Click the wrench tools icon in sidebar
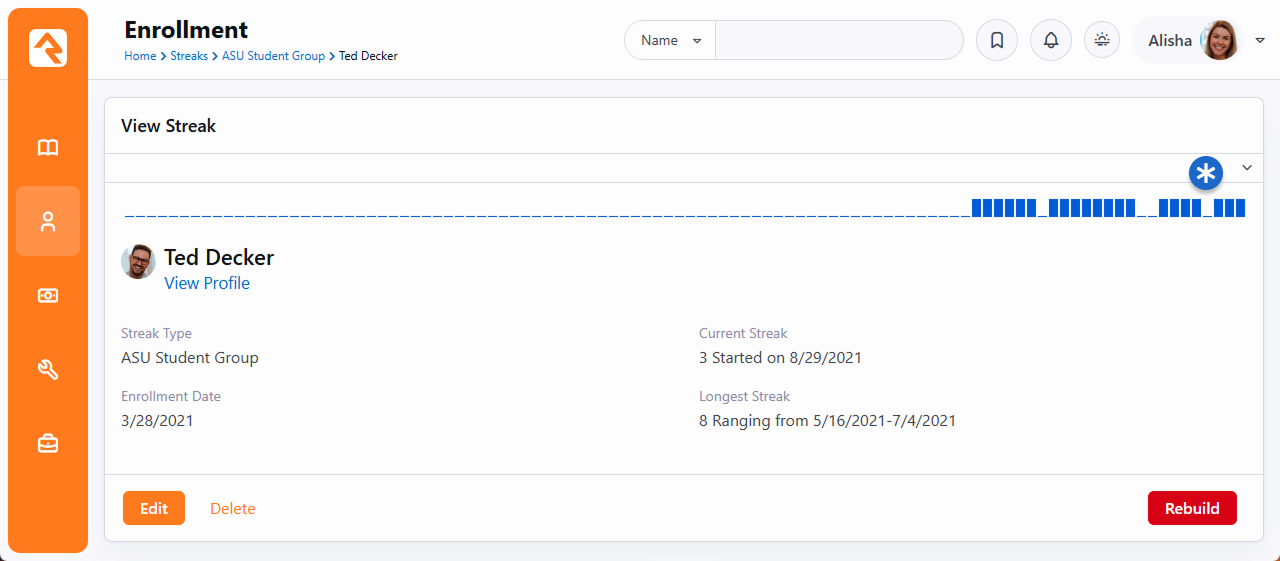The width and height of the screenshot is (1280, 561). coord(48,370)
